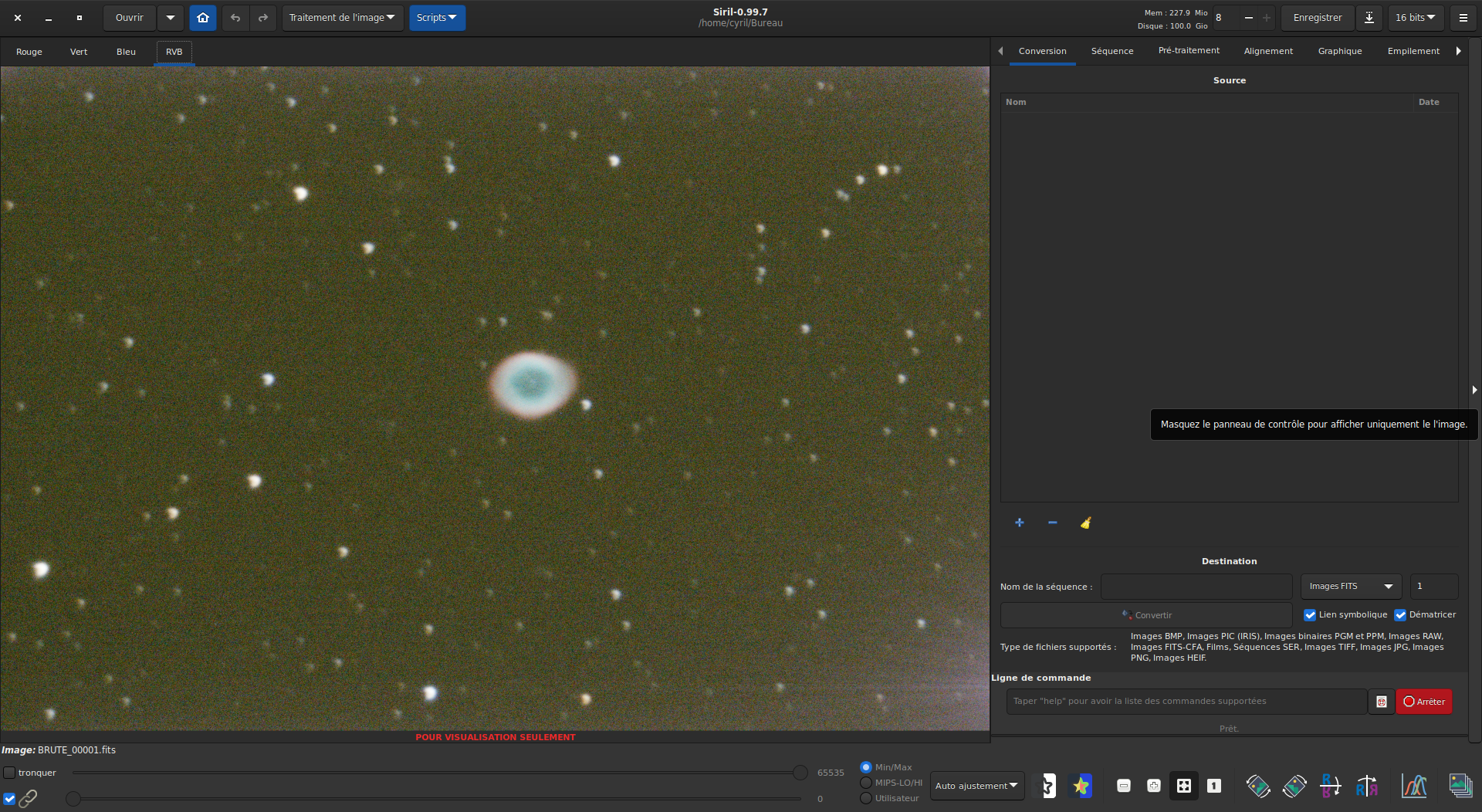The width and height of the screenshot is (1482, 812).
Task: Open the Traitement de l'image dropdown
Action: [342, 18]
